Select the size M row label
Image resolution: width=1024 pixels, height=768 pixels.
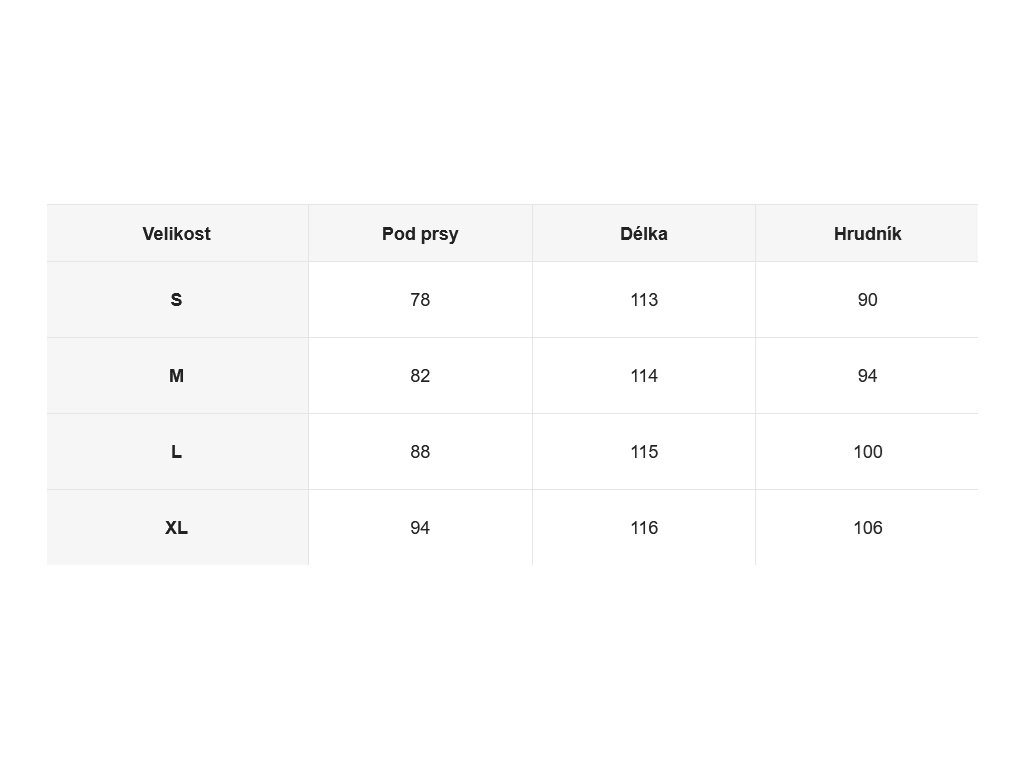(176, 376)
